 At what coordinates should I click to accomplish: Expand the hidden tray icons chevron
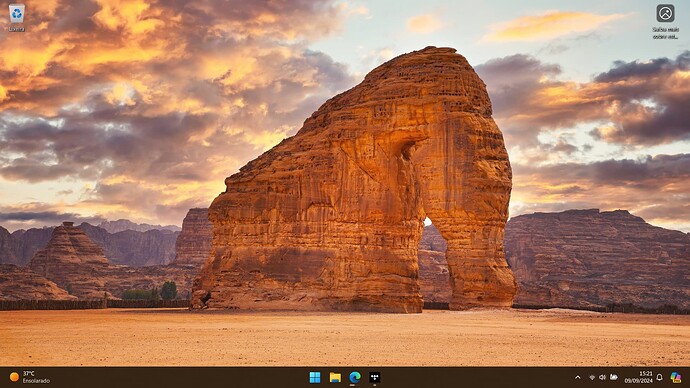coord(578,377)
